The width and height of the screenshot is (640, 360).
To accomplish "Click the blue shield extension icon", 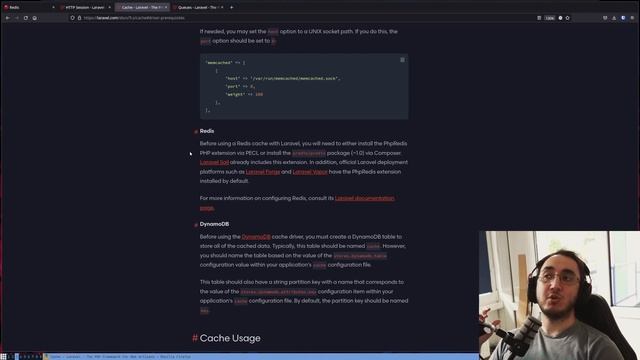I will click(623, 18).
